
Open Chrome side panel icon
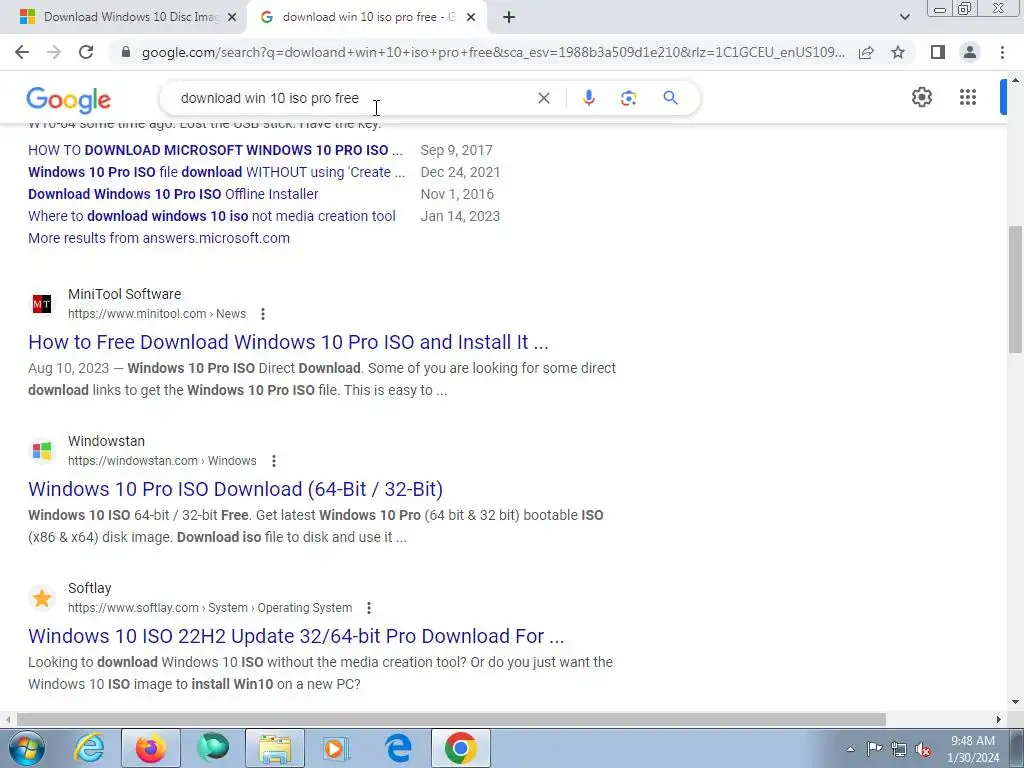(938, 52)
